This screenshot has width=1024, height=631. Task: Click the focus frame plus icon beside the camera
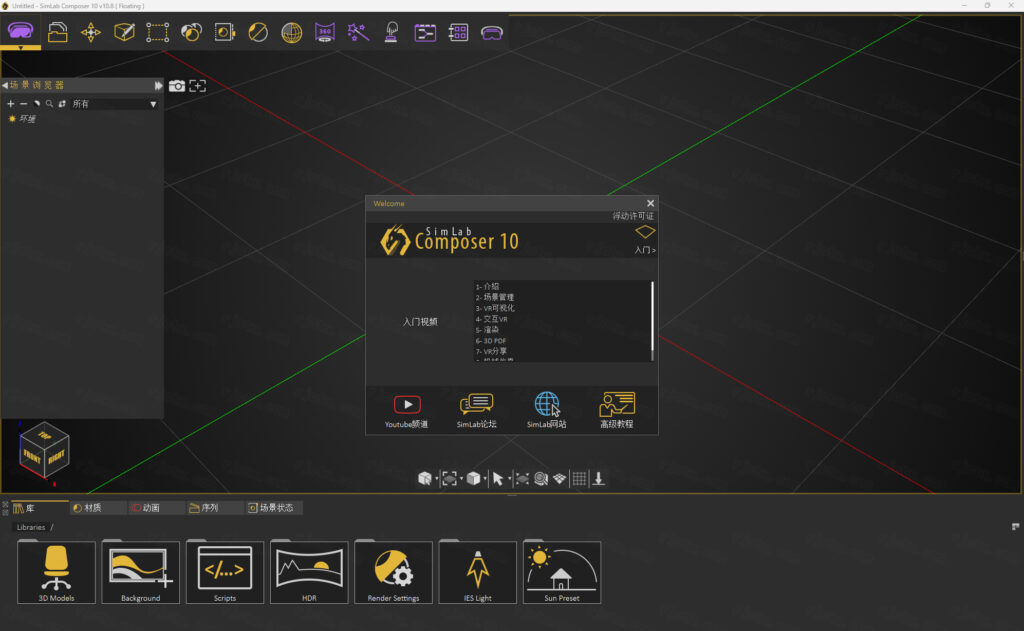coord(197,86)
